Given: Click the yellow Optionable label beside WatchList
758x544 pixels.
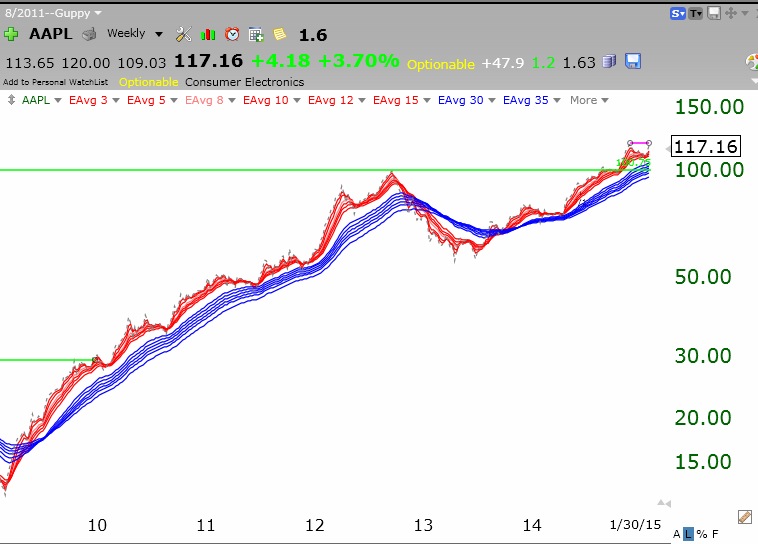Looking at the screenshot, I should (x=148, y=82).
